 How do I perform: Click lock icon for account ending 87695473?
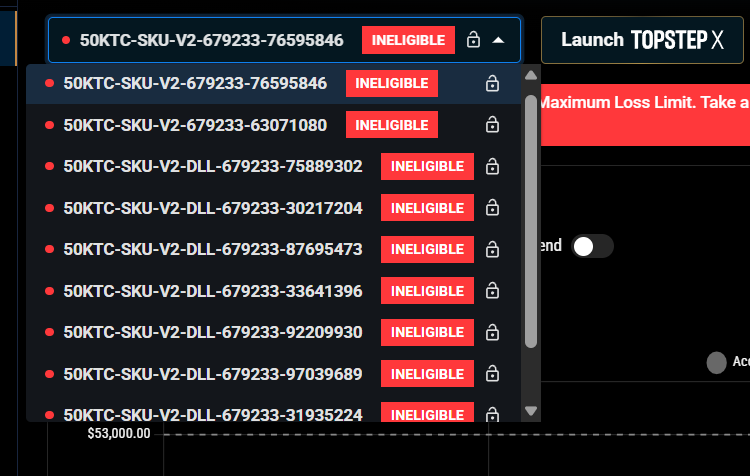coord(492,249)
